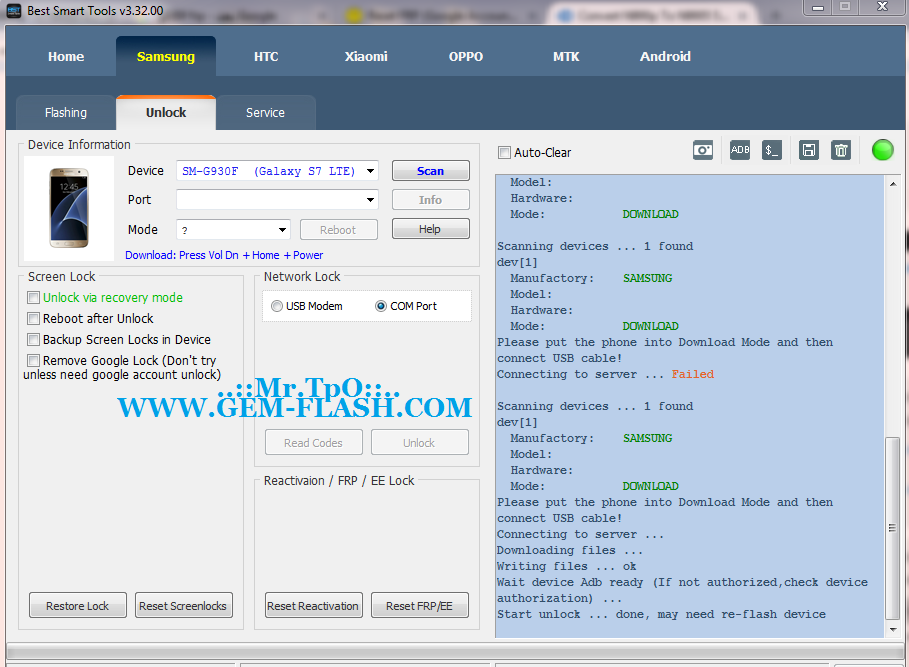Select the USB Modem radio button
The height and width of the screenshot is (667, 909).
tap(277, 306)
